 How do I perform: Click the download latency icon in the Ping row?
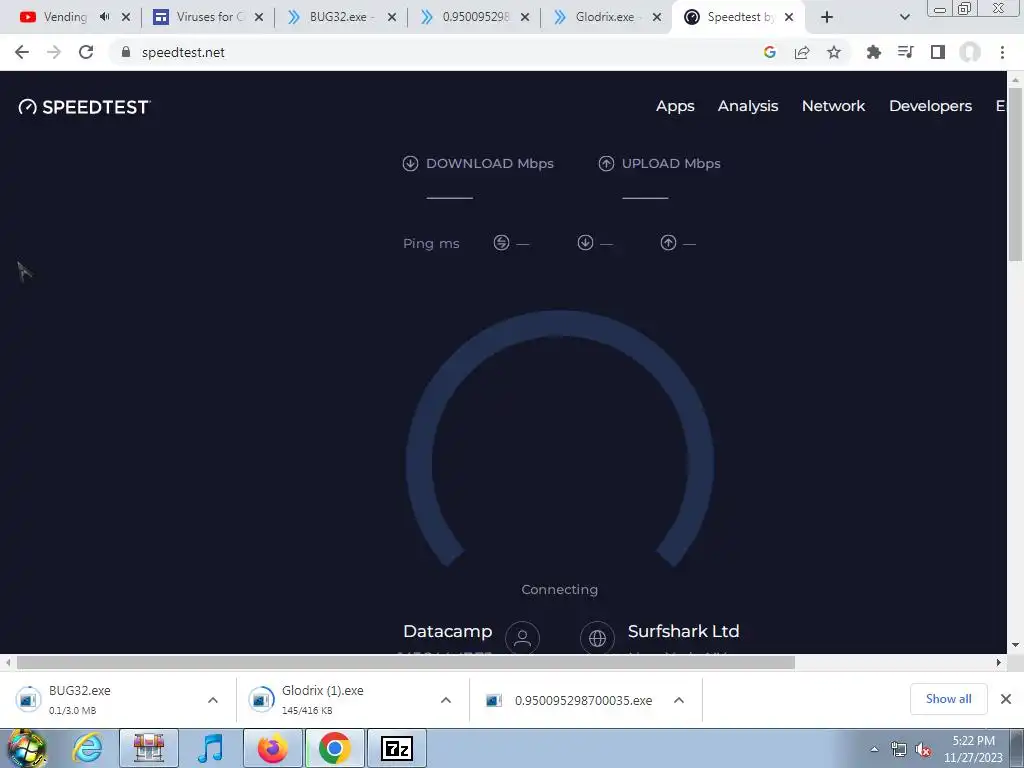point(585,243)
